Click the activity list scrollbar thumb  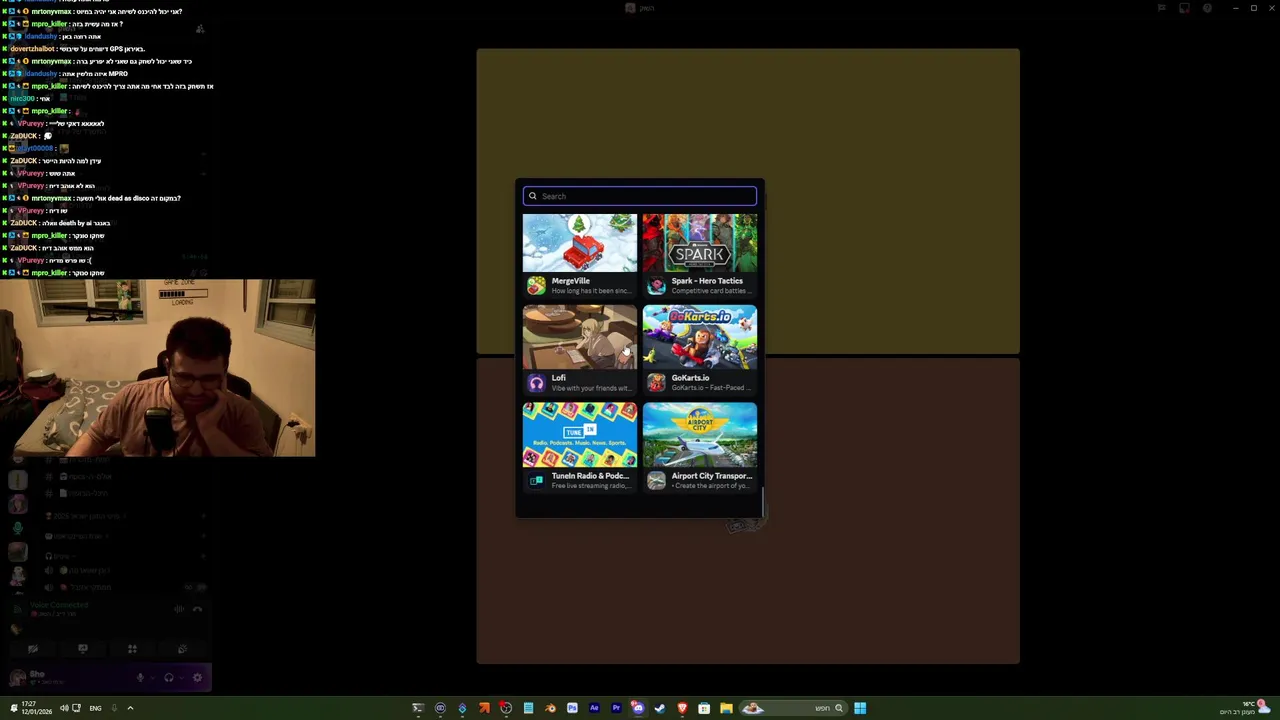(763, 503)
